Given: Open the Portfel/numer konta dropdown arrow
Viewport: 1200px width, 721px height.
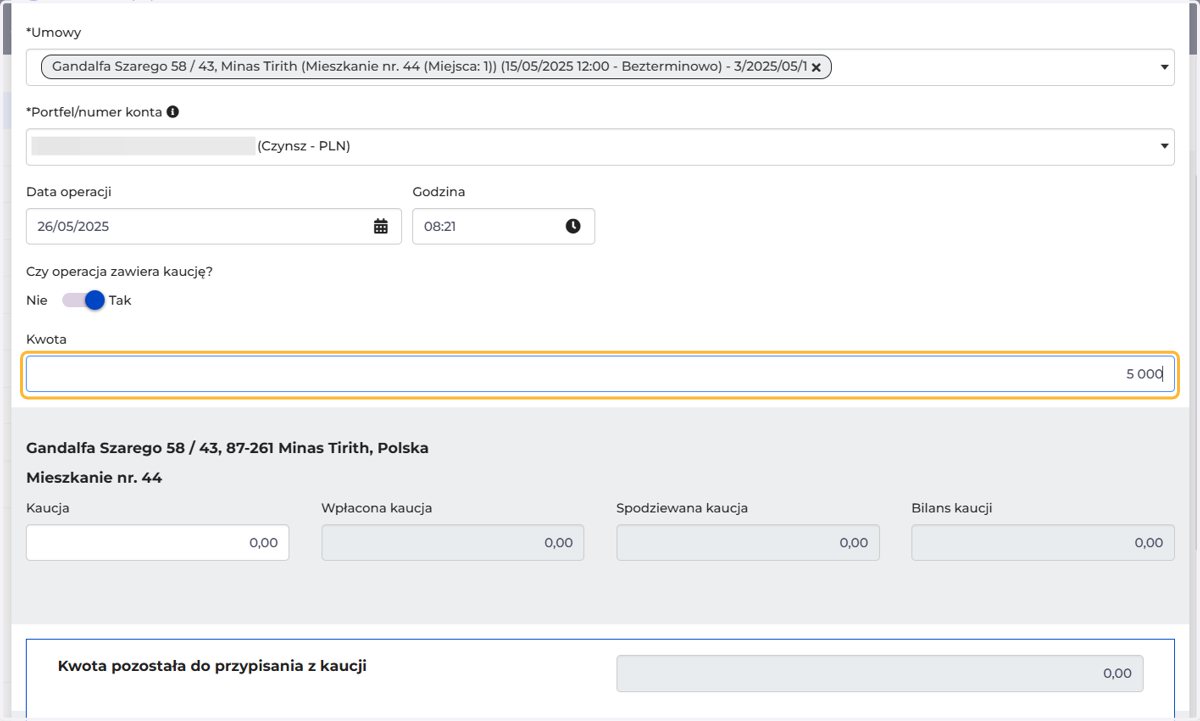Looking at the screenshot, I should coord(1164,146).
